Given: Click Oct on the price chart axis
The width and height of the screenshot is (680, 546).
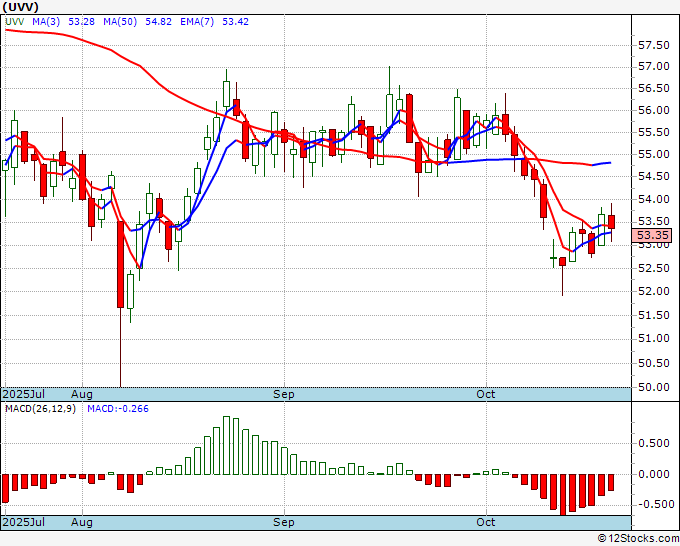Looking at the screenshot, I should coord(486,394).
